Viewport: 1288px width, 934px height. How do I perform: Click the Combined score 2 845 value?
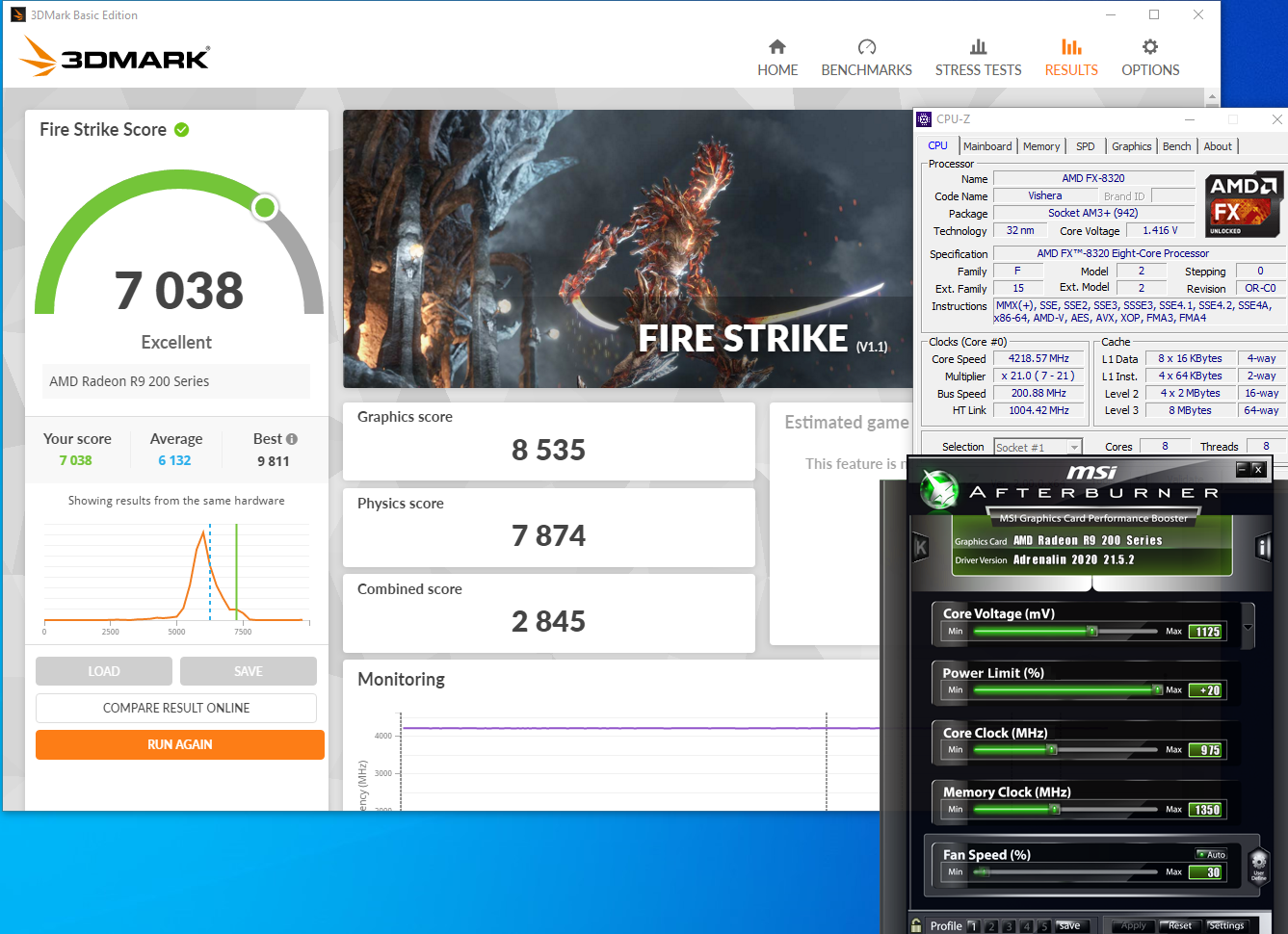(x=548, y=621)
